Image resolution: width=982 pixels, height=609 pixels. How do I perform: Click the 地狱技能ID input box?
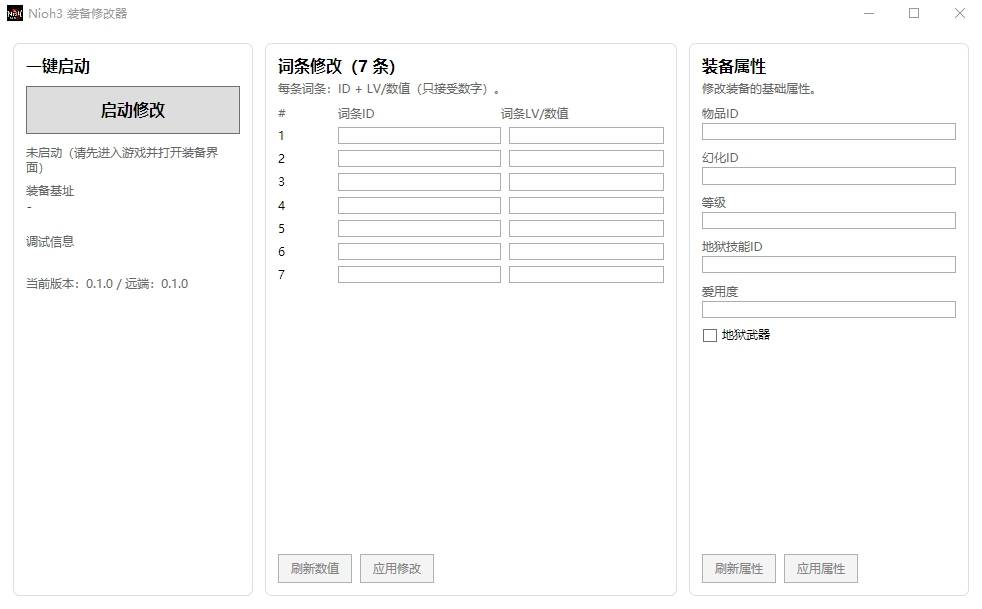click(828, 265)
